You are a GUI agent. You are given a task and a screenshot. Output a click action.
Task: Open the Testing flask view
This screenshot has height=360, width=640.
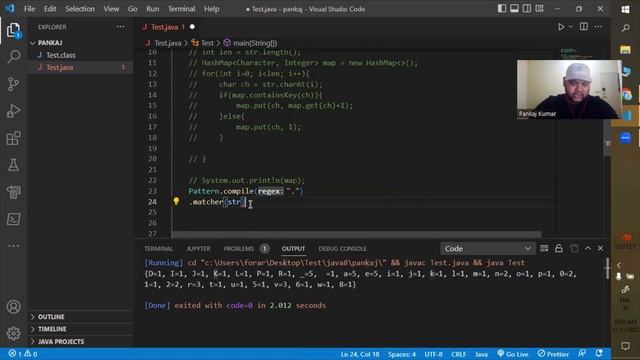point(13,165)
